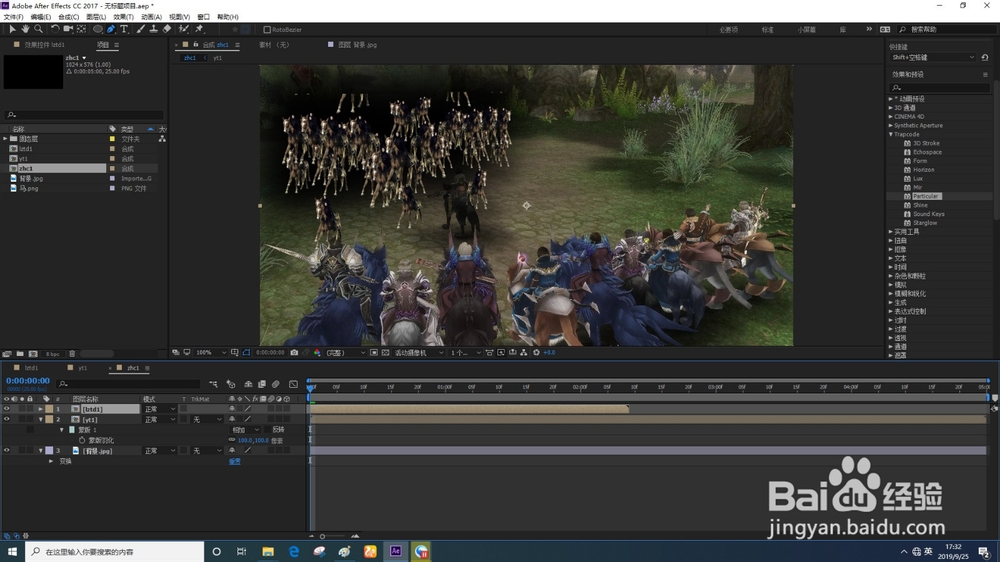Hide the yt1 layer eye icon

(x=6, y=419)
